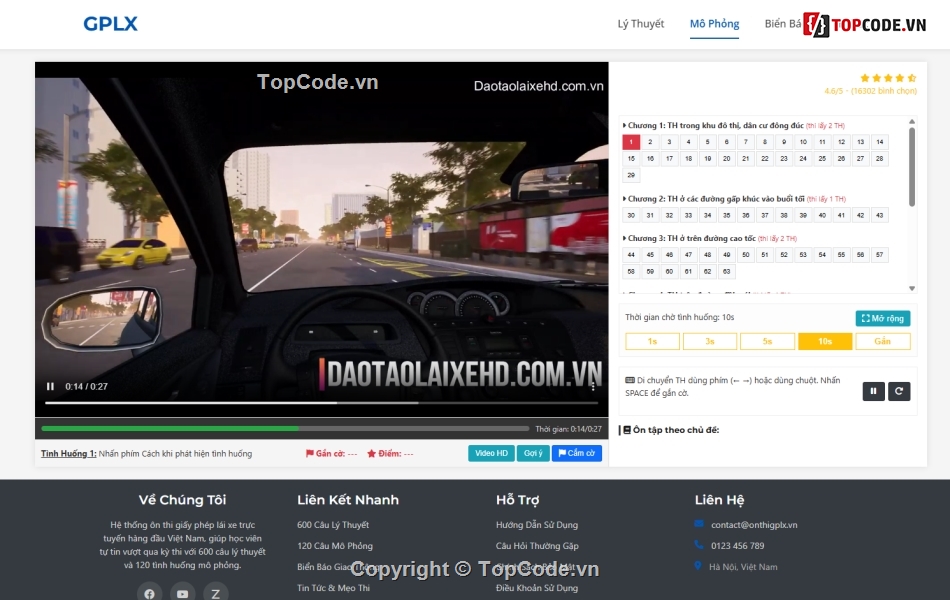Open the 'Mô Phỏng' tab
950x600 pixels.
pyautogui.click(x=714, y=24)
